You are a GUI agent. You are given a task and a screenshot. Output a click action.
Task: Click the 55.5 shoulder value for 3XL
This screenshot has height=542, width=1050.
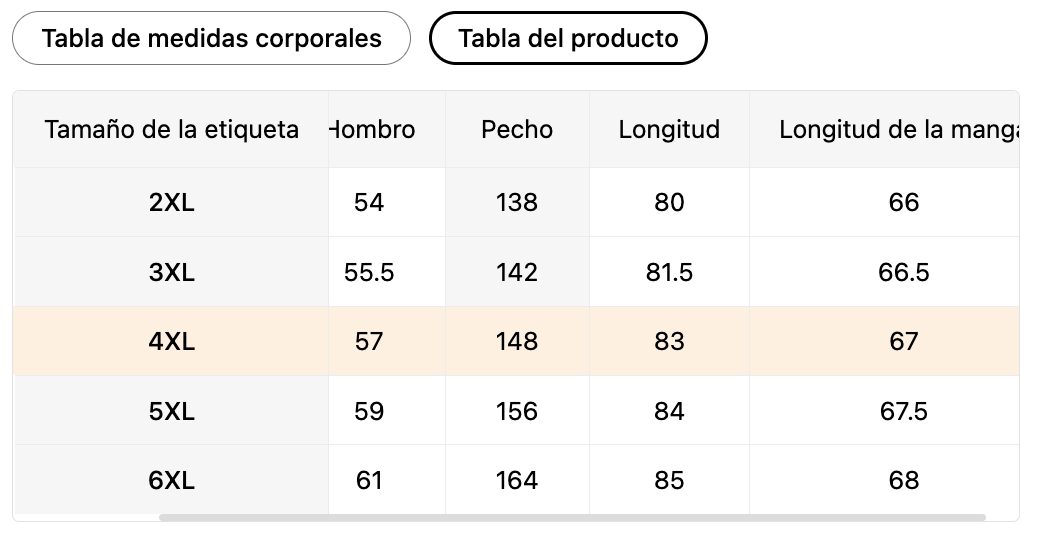[x=369, y=272]
